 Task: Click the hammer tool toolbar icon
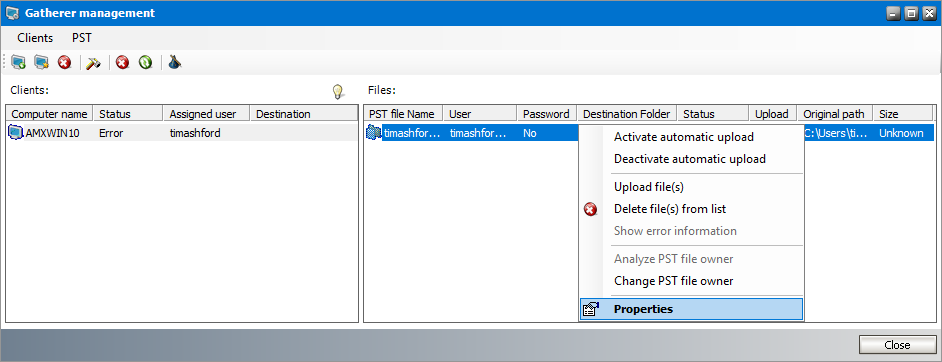pos(93,62)
